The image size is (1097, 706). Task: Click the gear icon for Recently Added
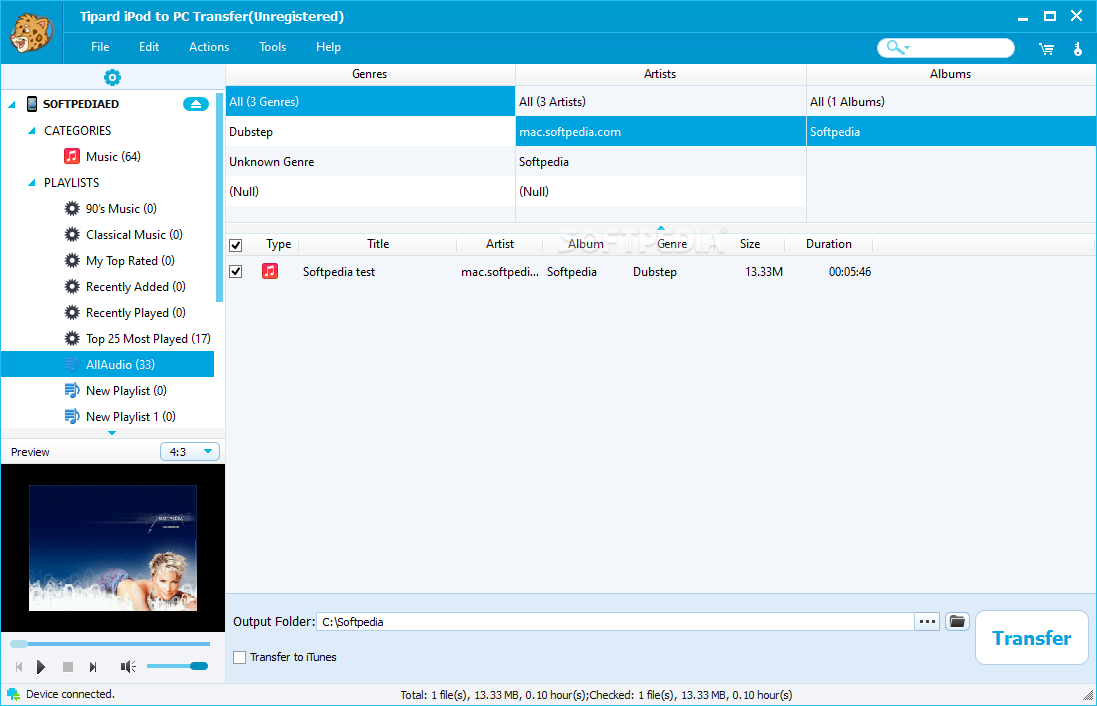coord(72,286)
